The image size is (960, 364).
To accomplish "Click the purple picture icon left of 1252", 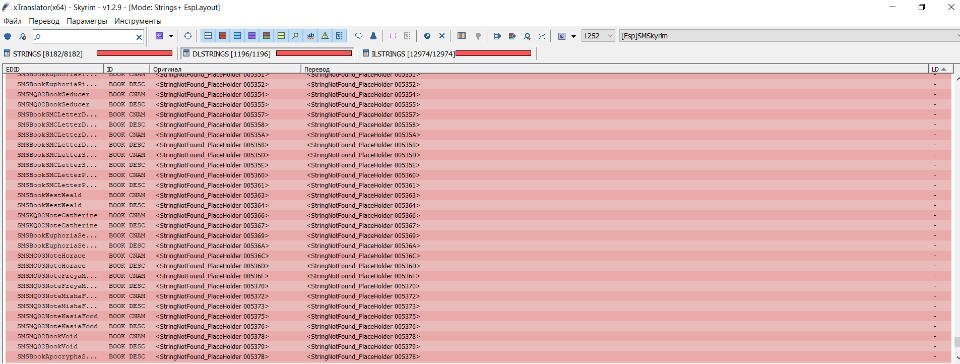I will tap(562, 36).
